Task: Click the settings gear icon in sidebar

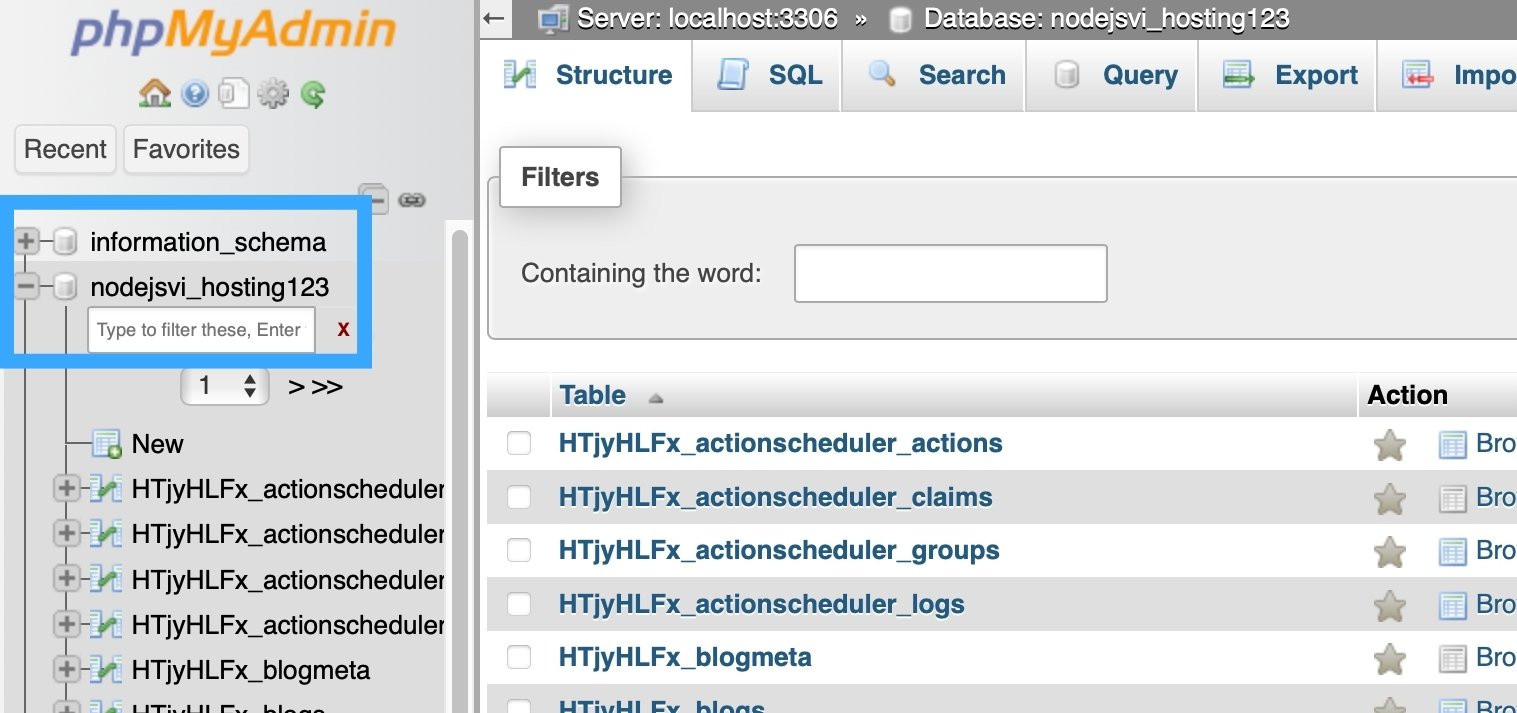Action: (273, 94)
